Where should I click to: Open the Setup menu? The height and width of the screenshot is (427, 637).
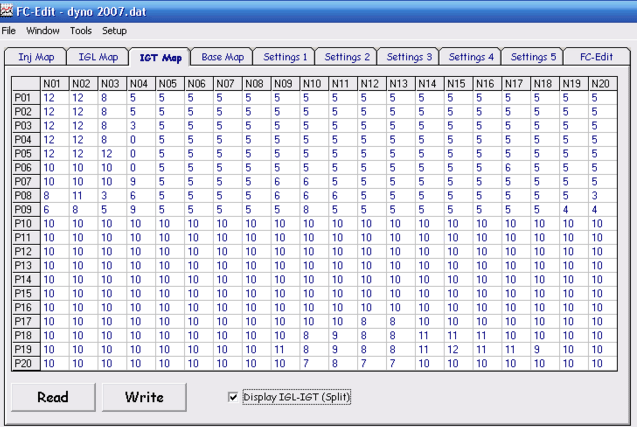[114, 31]
